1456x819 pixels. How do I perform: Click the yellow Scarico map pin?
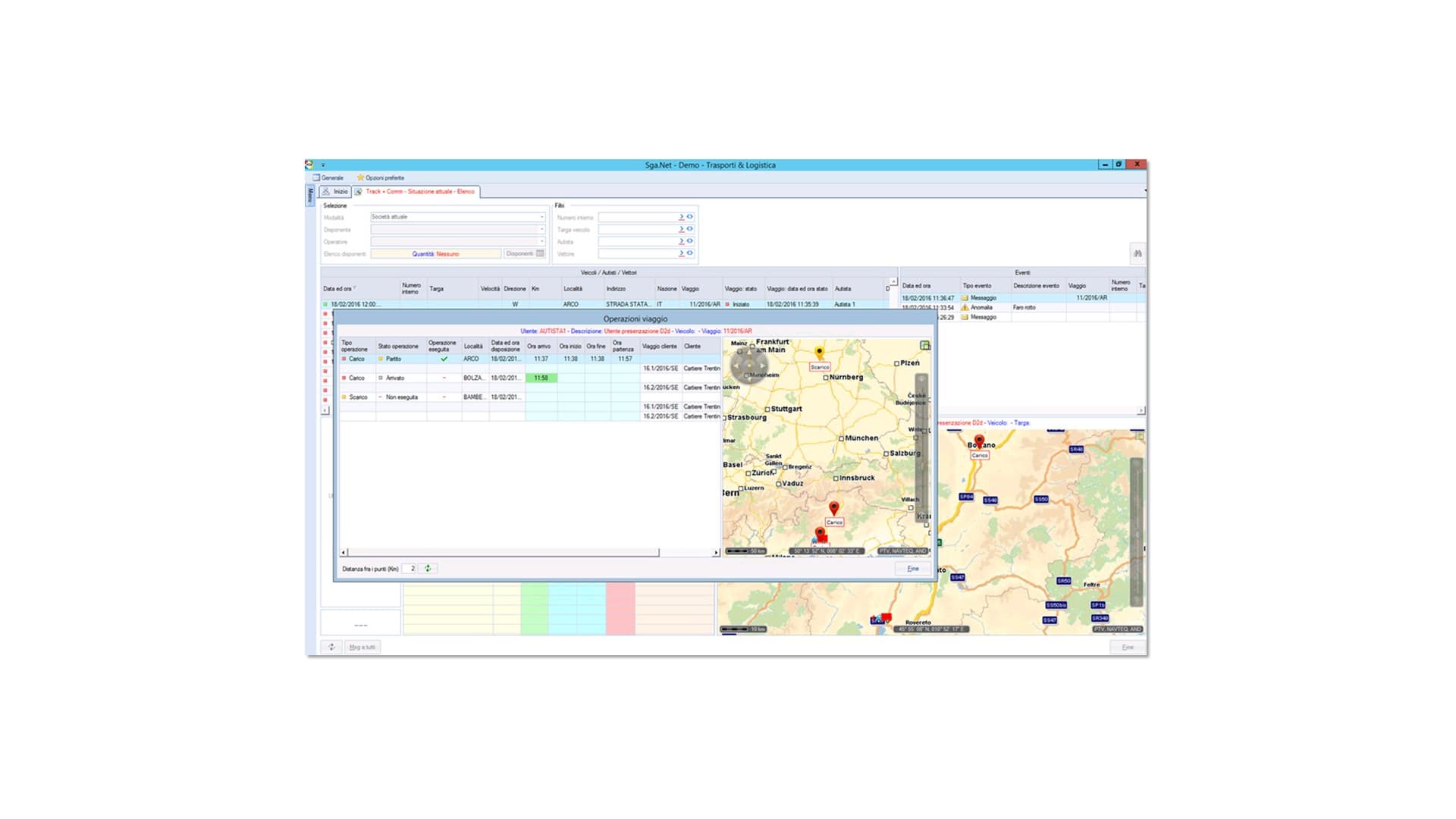tap(819, 352)
